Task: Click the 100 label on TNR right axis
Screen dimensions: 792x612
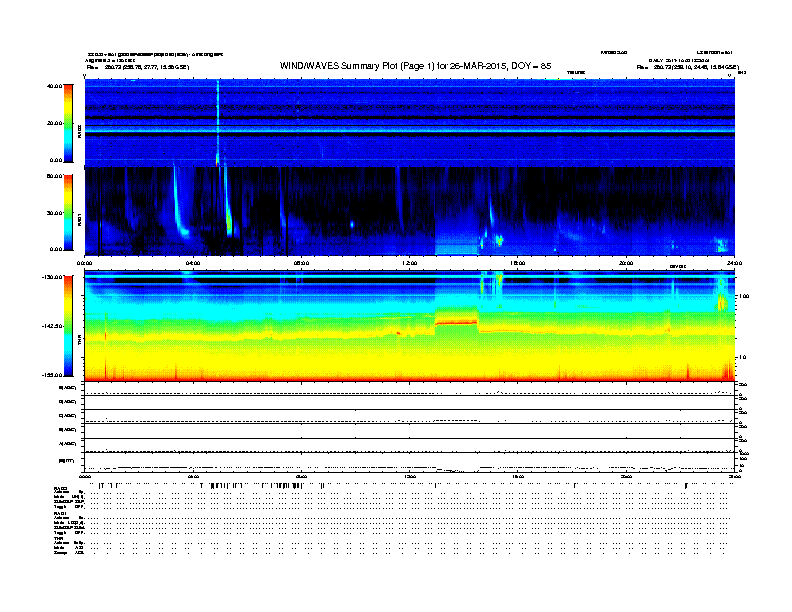Action: [x=744, y=296]
